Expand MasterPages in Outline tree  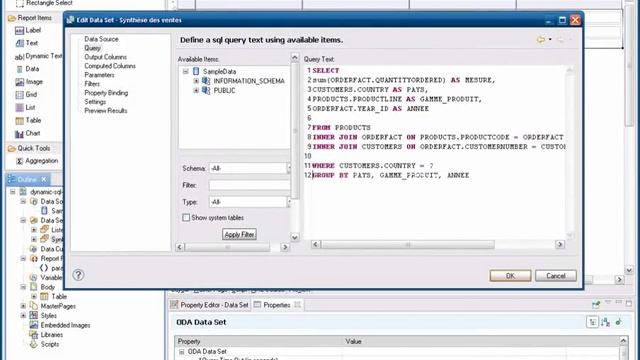pyautogui.click(x=23, y=306)
